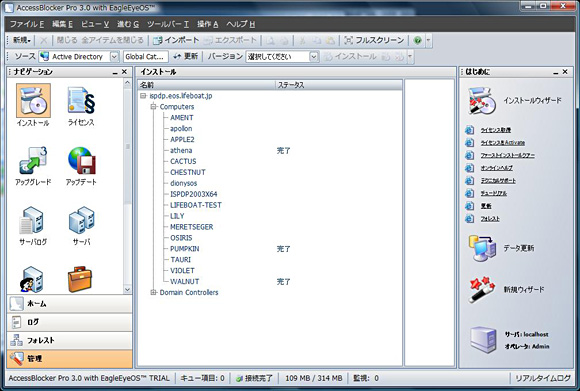Click the Global Cat... field
This screenshot has height=391, width=580.
point(146,57)
